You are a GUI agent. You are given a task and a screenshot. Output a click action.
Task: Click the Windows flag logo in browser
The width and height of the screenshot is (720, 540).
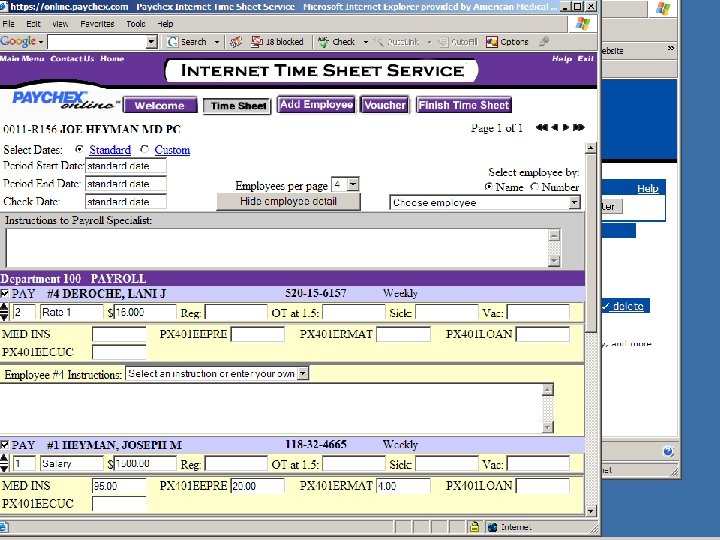[582, 23]
